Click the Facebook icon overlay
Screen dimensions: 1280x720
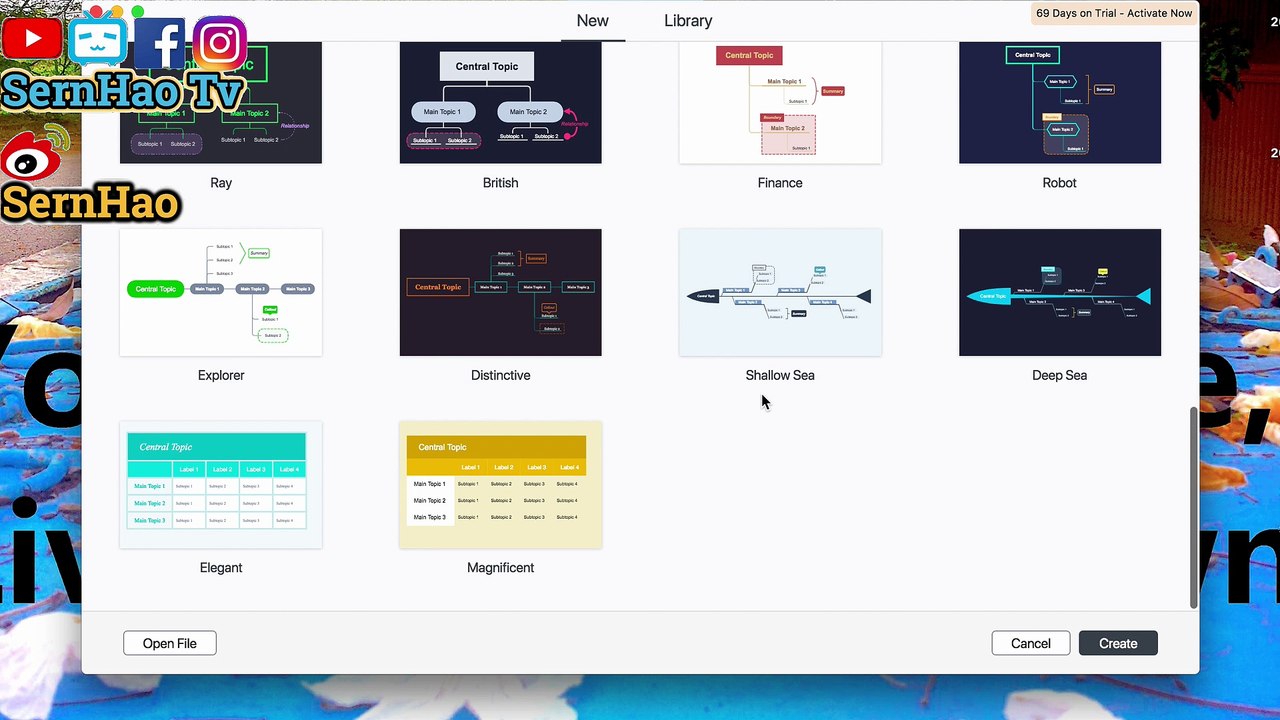click(x=159, y=42)
